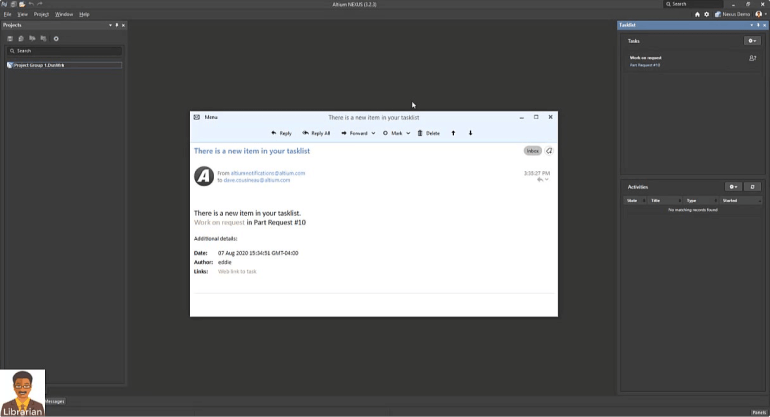Go to next message with down arrow
This screenshot has width=770, height=417.
tap(471, 133)
